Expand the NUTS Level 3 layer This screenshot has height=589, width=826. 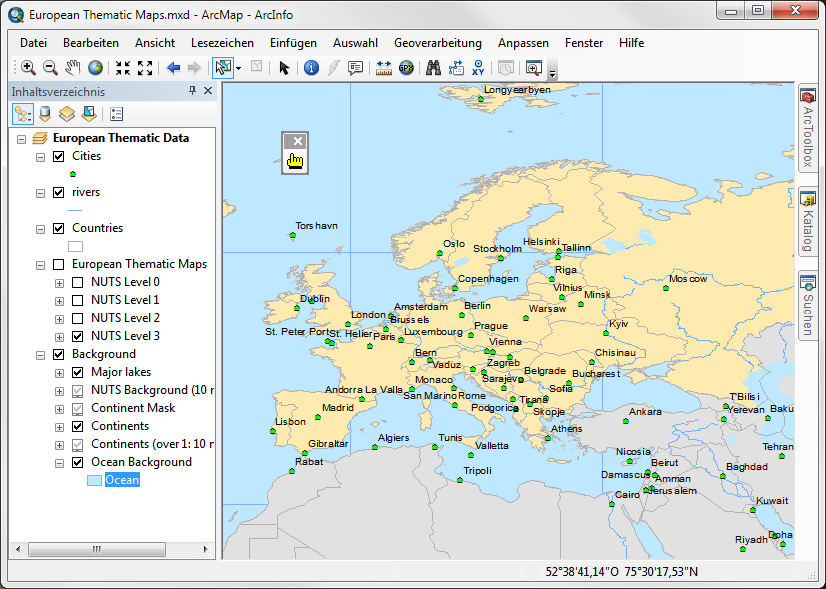[x=60, y=336]
